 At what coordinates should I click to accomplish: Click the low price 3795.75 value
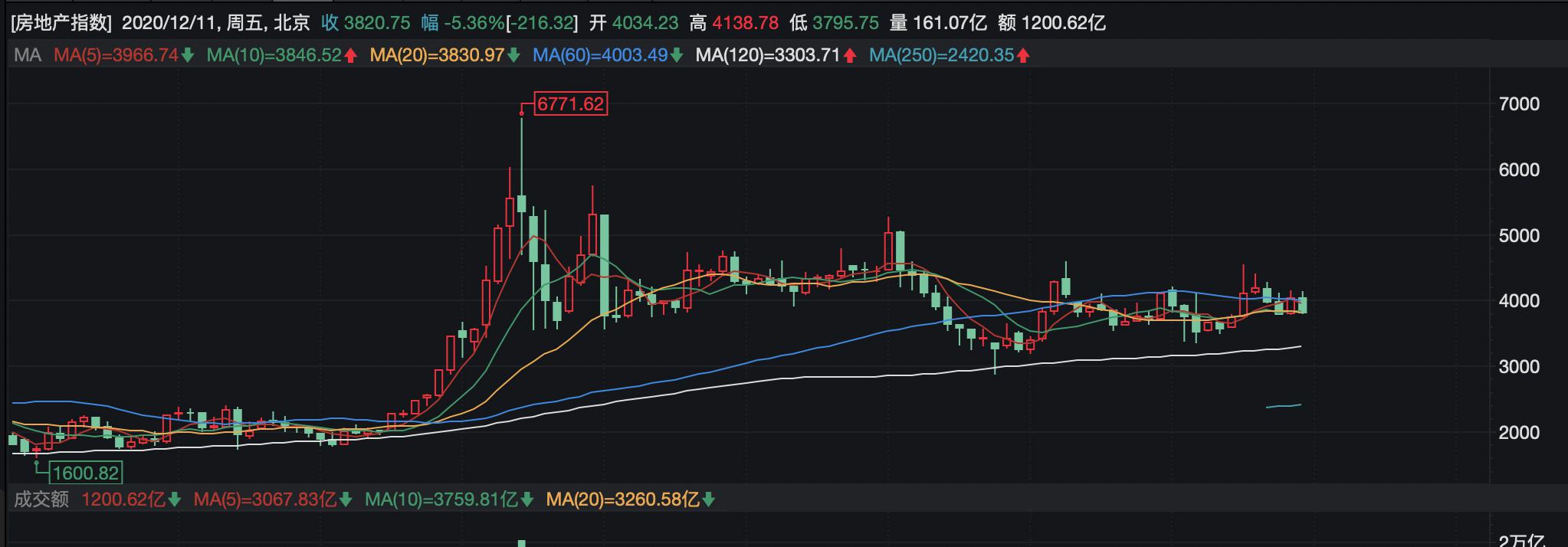[845, 23]
